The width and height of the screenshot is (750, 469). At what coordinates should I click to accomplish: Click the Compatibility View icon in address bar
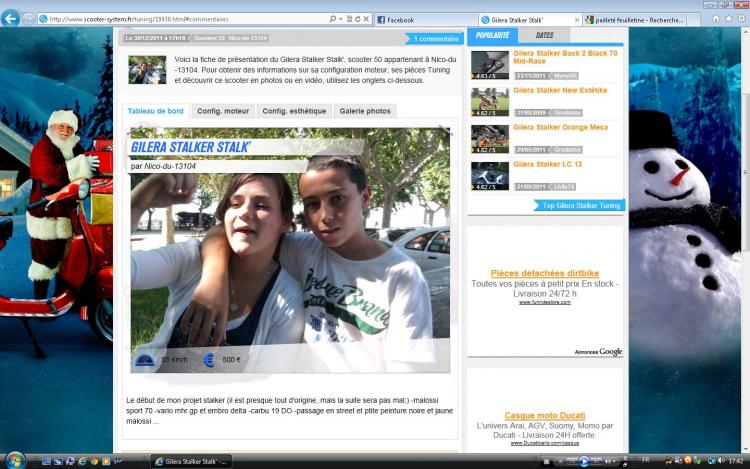tap(349, 19)
